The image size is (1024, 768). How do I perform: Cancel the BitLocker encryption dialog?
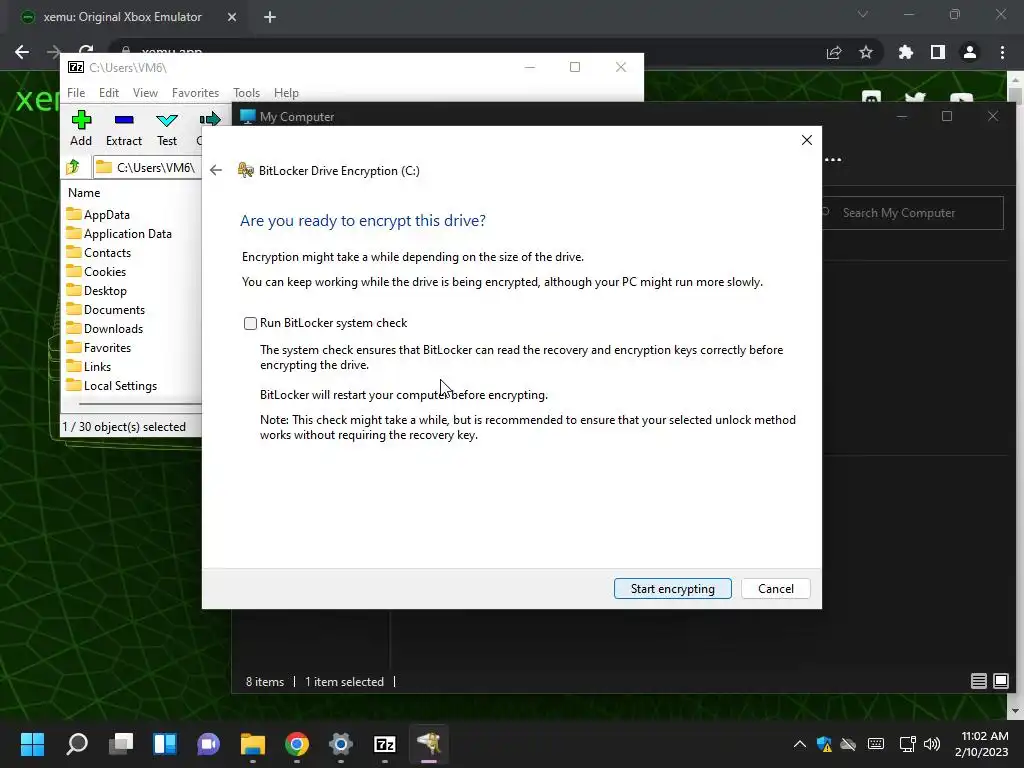pyautogui.click(x=775, y=588)
